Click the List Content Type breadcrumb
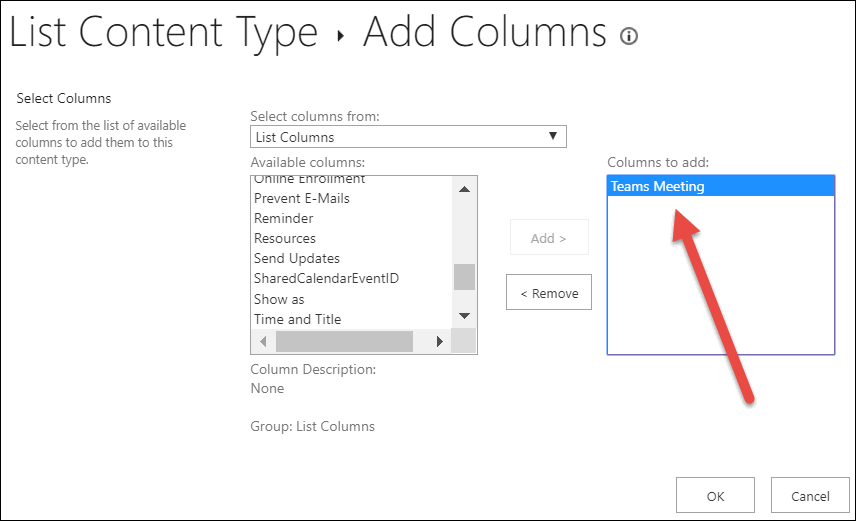856x521 pixels. (x=163, y=32)
